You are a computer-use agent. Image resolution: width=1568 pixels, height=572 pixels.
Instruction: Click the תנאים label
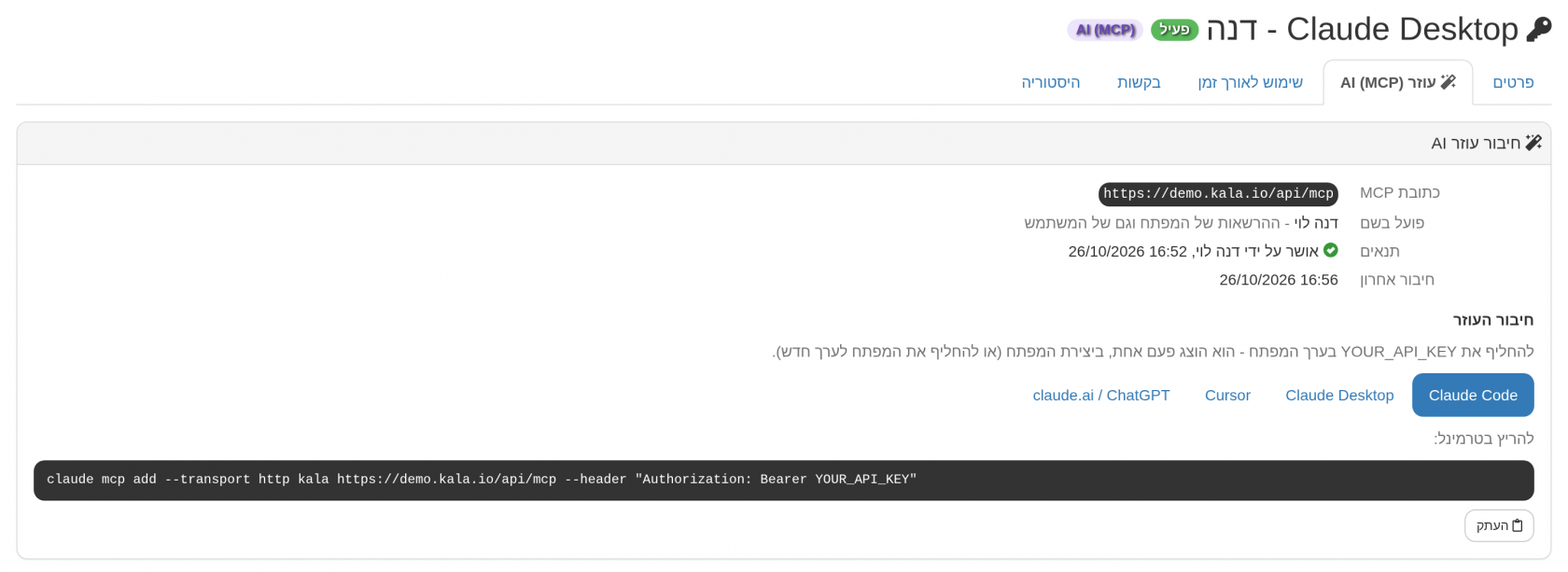(1379, 251)
